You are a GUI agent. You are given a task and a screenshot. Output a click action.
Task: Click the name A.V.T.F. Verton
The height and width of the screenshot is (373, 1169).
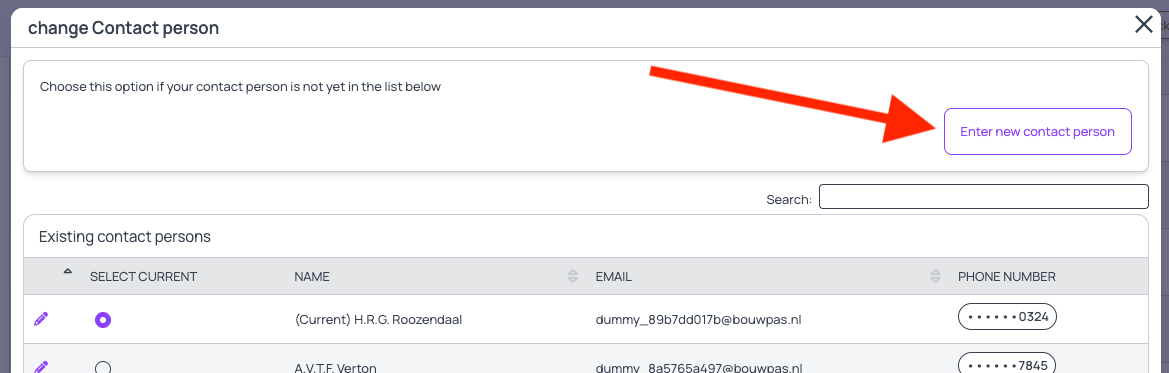[x=335, y=368]
